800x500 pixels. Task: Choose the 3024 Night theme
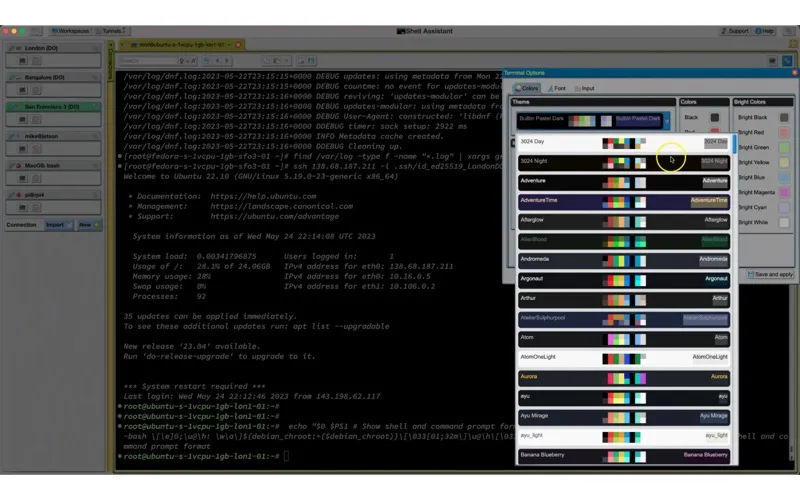coord(623,163)
